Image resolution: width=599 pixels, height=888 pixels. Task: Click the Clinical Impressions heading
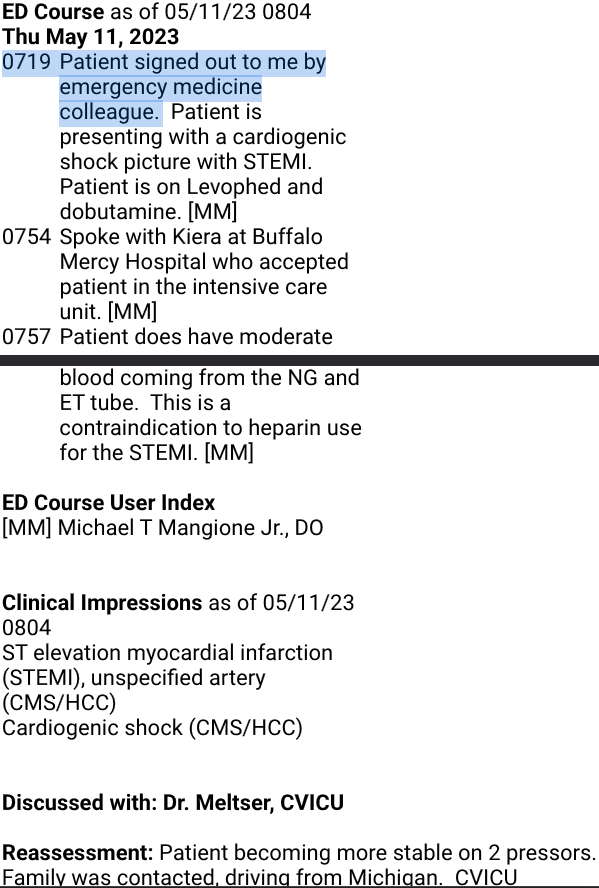(x=102, y=603)
